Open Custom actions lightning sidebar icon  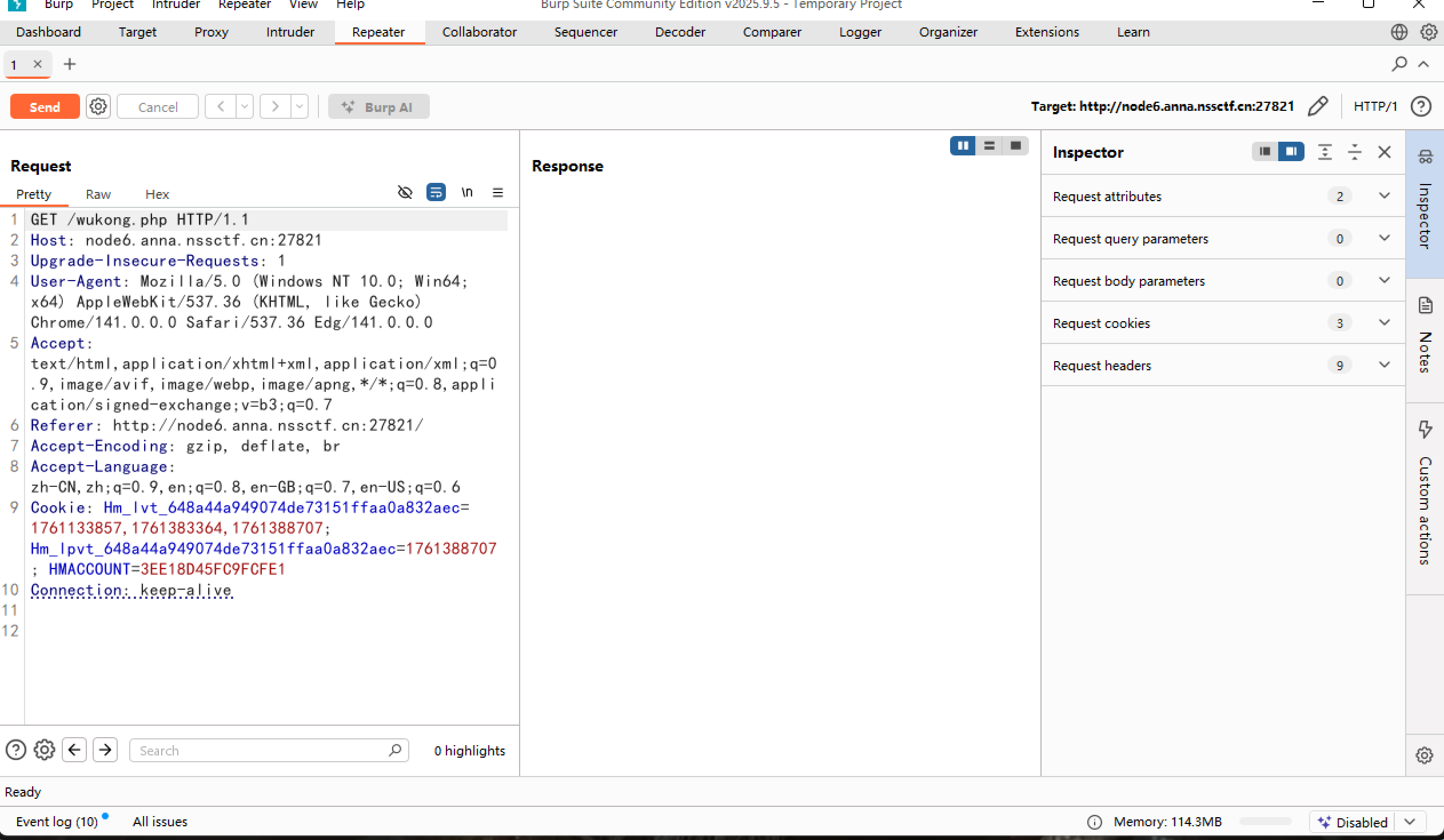tap(1425, 430)
